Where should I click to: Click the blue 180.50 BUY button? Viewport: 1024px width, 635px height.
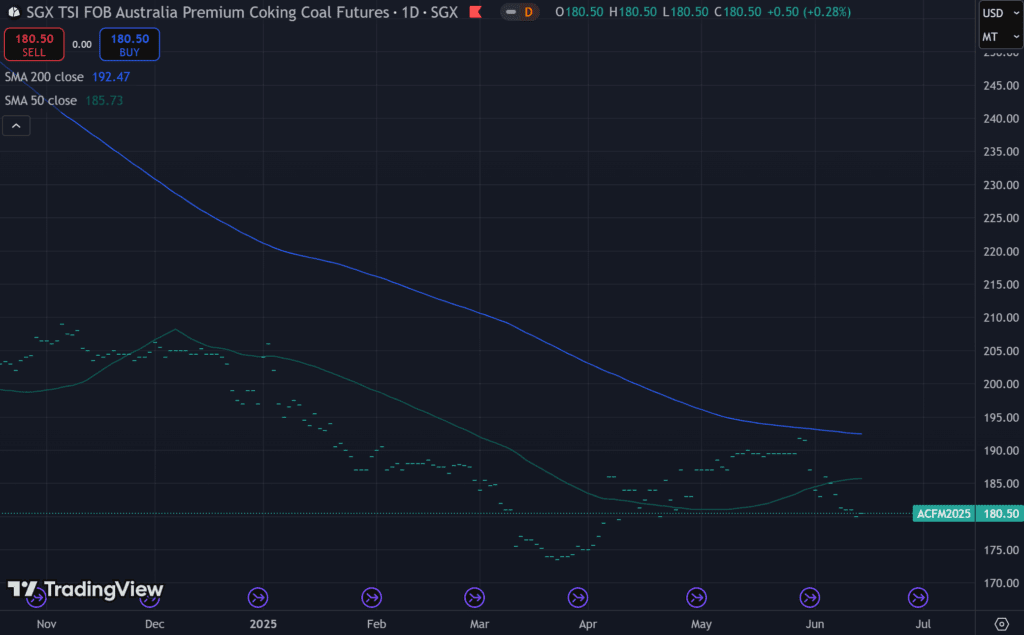(129, 44)
